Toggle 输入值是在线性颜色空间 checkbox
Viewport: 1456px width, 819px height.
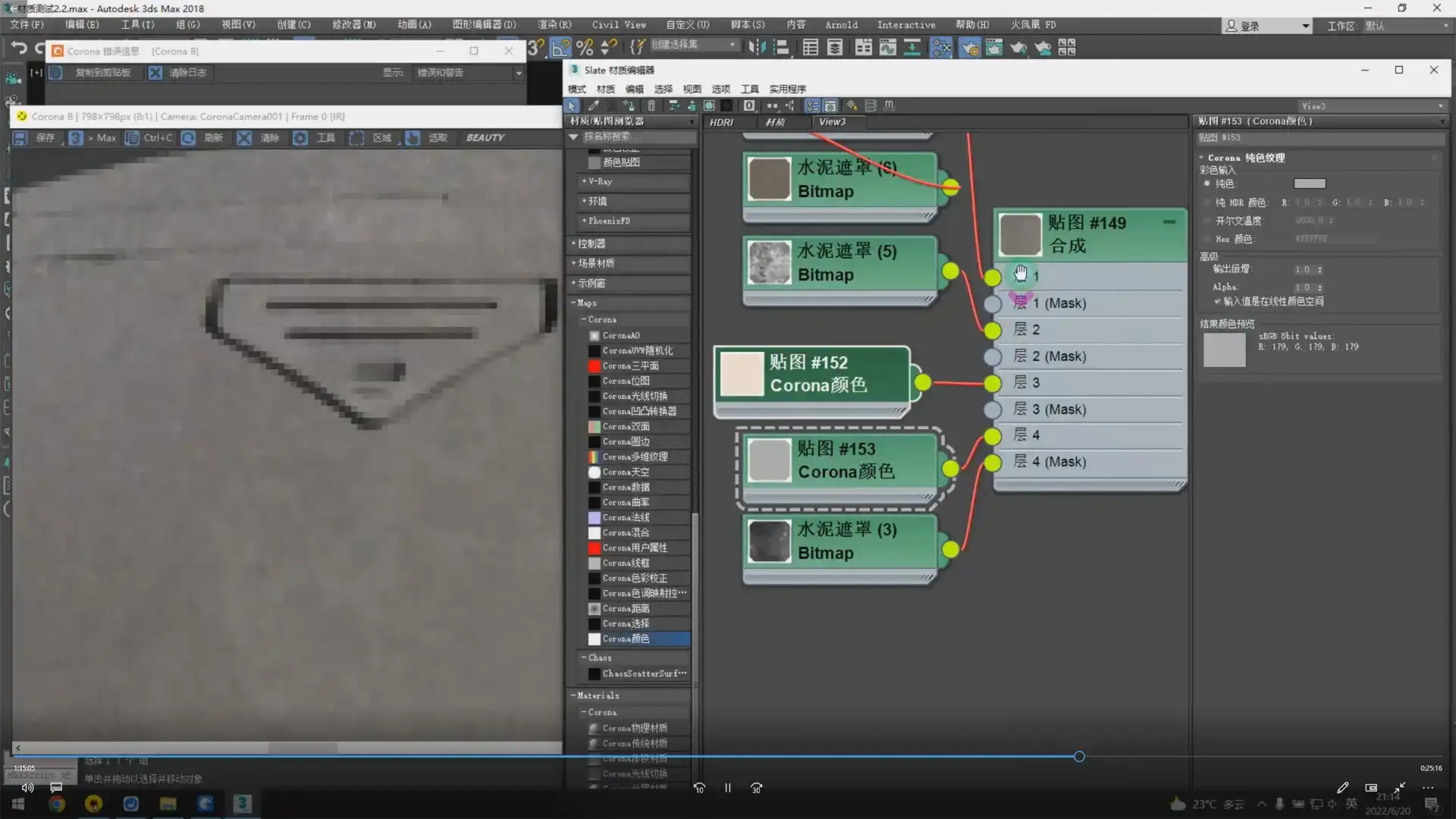point(1217,301)
